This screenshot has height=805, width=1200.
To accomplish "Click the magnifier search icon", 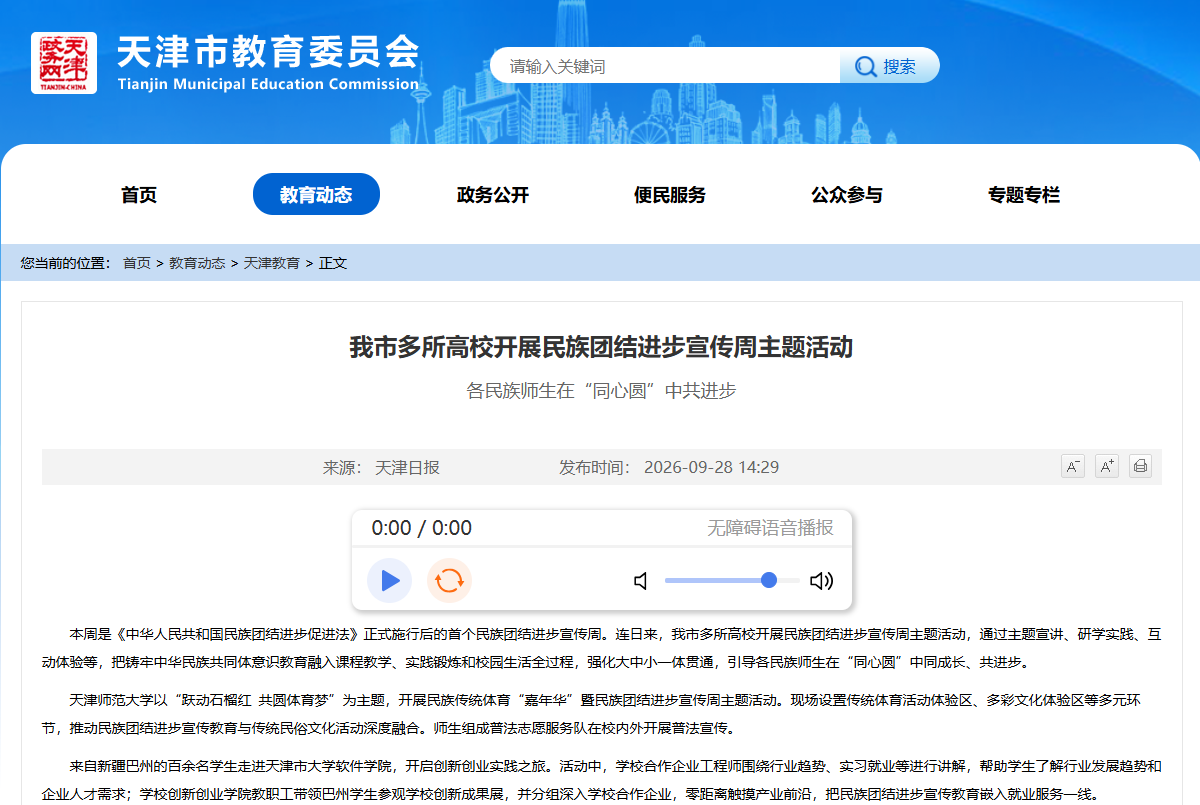I will [x=864, y=67].
